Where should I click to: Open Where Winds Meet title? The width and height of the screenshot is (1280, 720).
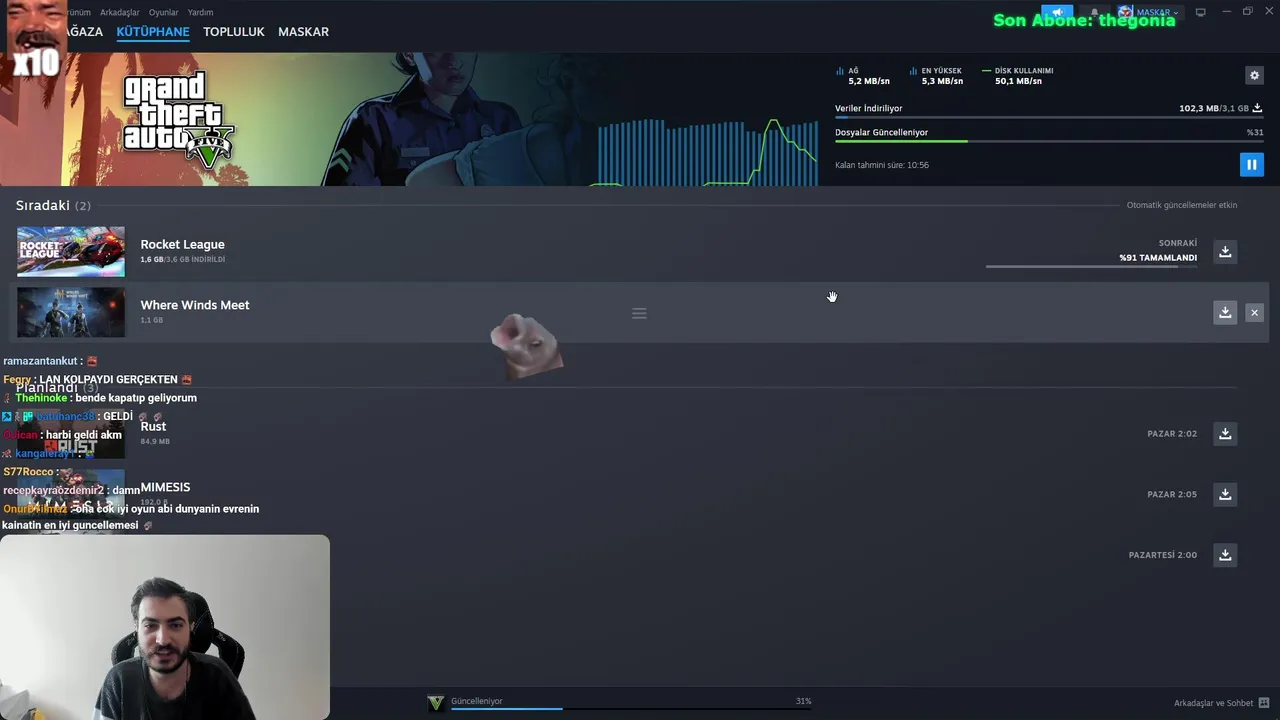click(x=195, y=305)
